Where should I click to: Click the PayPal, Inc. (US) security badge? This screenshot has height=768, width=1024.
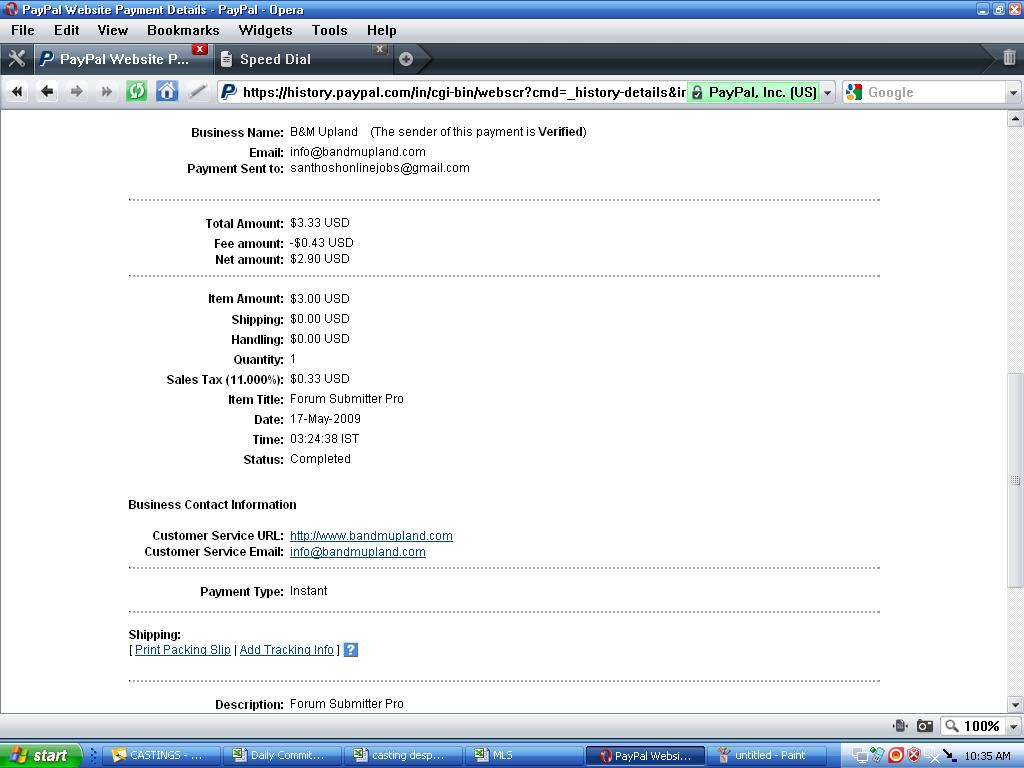[754, 93]
